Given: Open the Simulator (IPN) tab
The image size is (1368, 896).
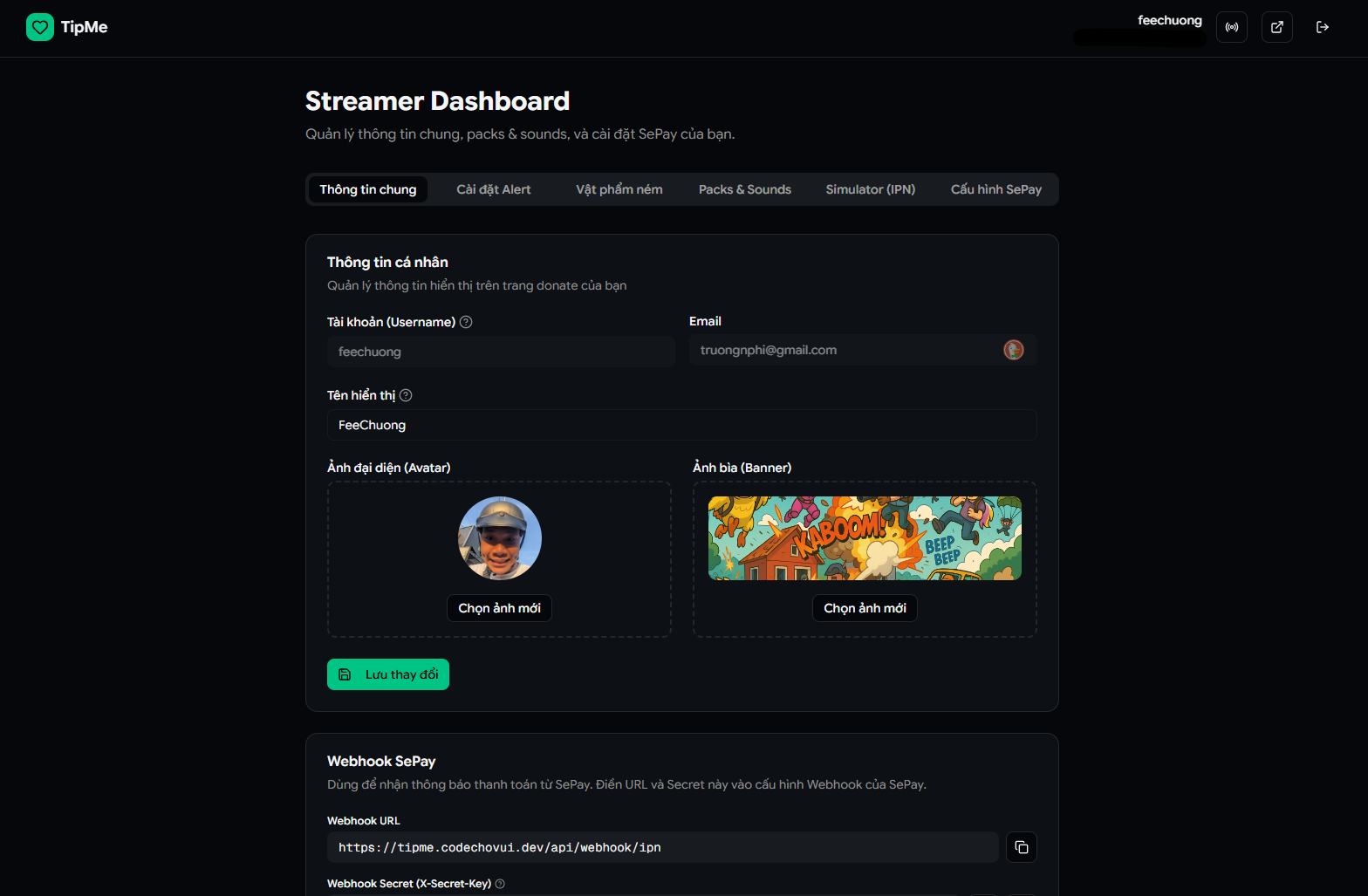Looking at the screenshot, I should (x=871, y=189).
